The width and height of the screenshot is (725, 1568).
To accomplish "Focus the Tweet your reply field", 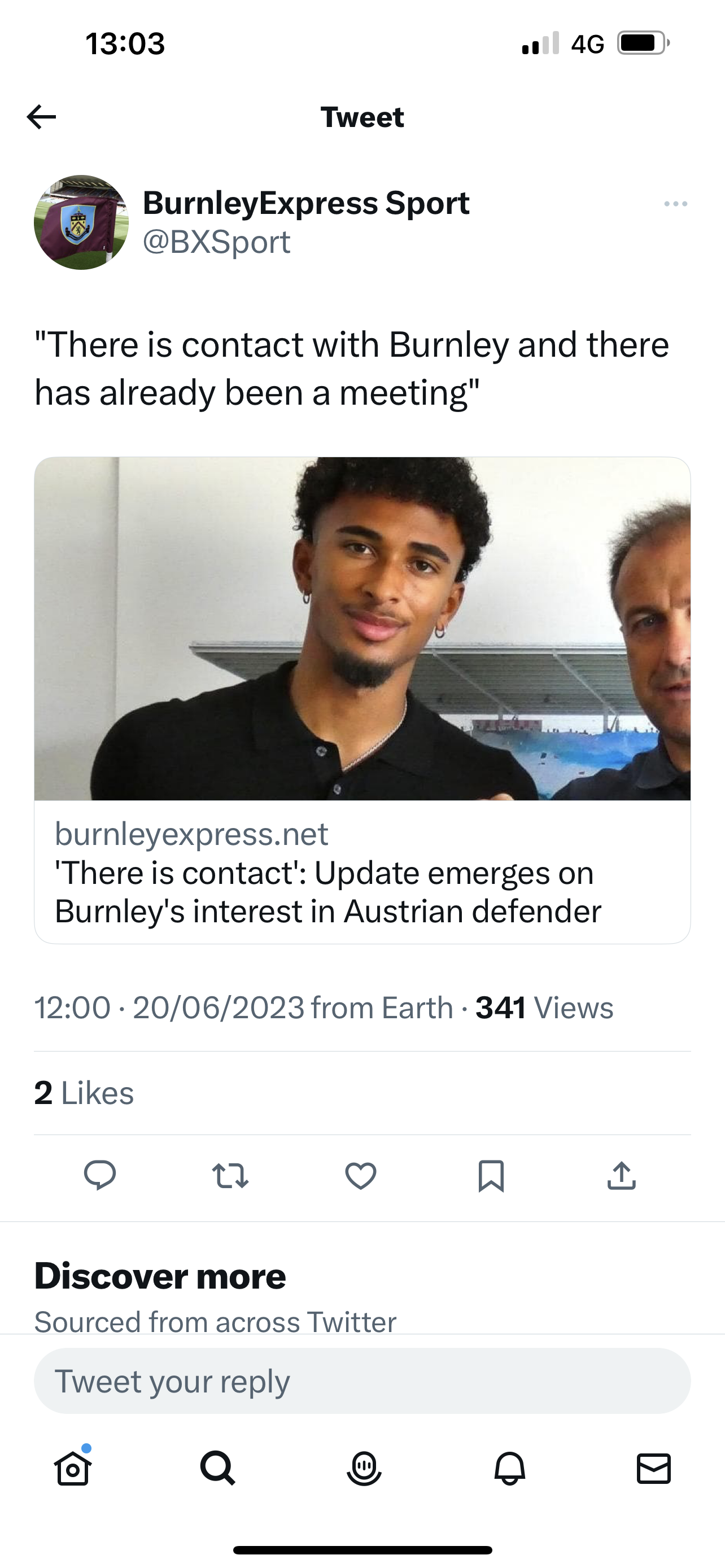I will (362, 1381).
